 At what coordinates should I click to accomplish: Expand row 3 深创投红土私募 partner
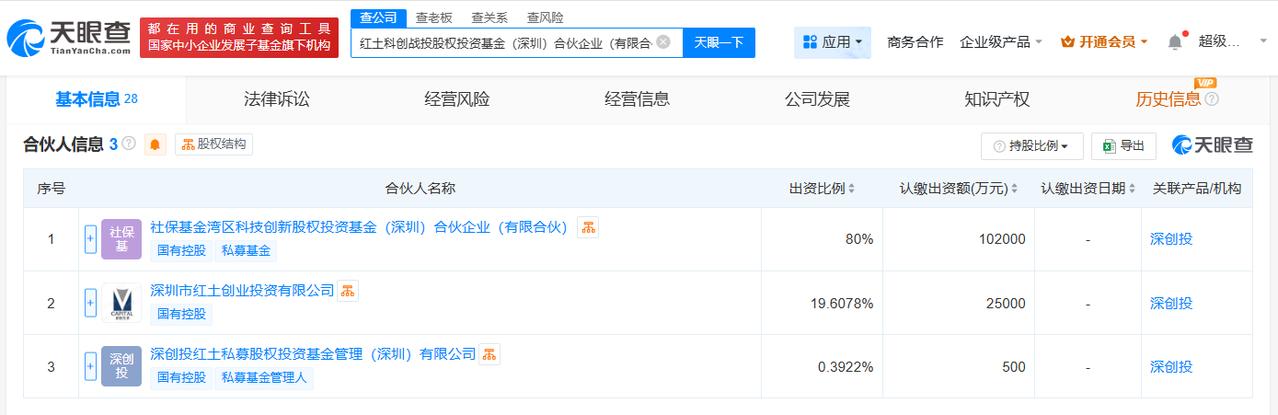coord(91,367)
